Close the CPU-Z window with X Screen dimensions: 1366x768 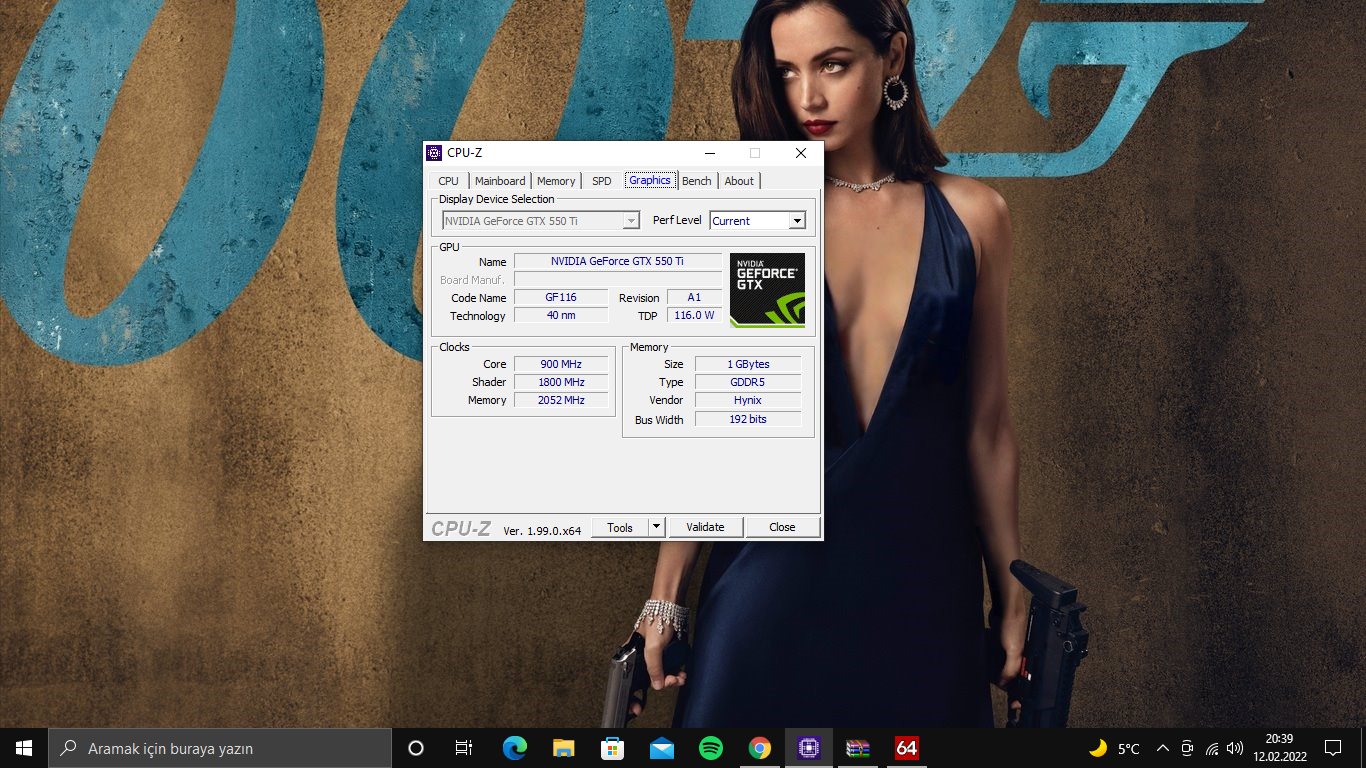(x=801, y=153)
